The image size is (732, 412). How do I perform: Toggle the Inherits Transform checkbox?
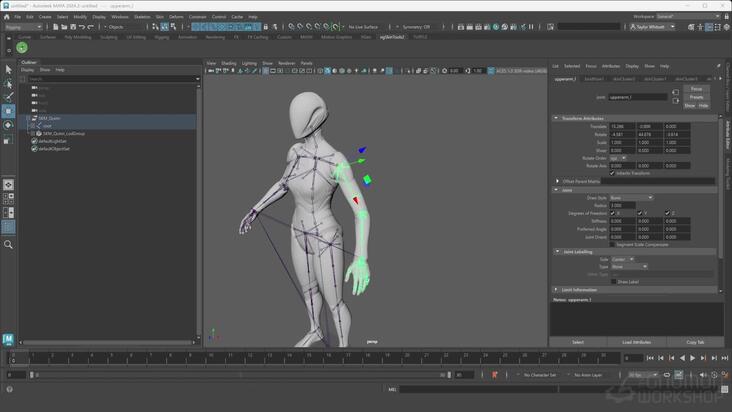(x=613, y=172)
